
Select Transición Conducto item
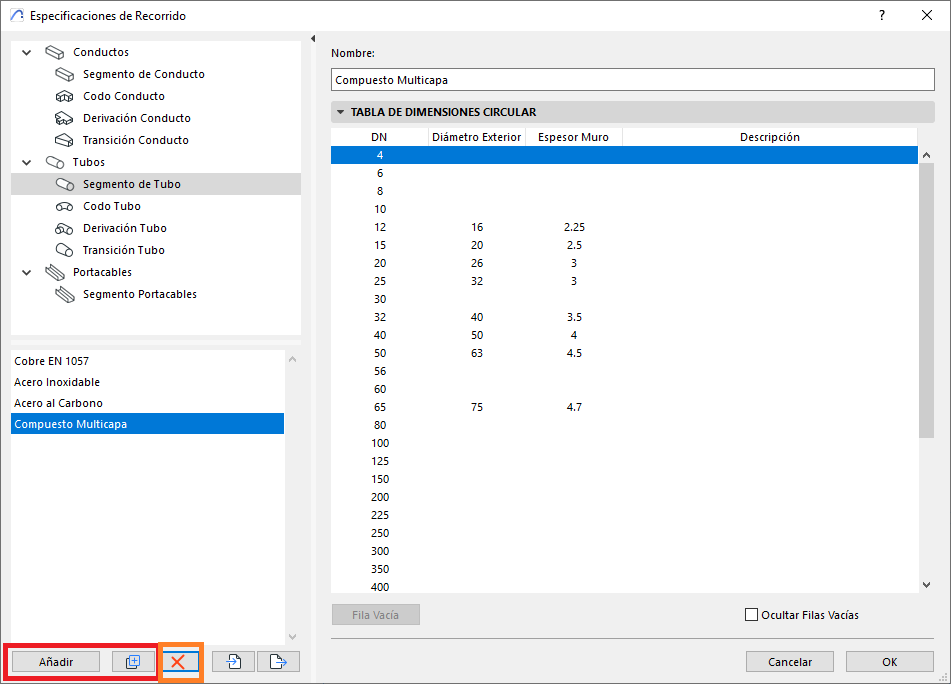135,140
